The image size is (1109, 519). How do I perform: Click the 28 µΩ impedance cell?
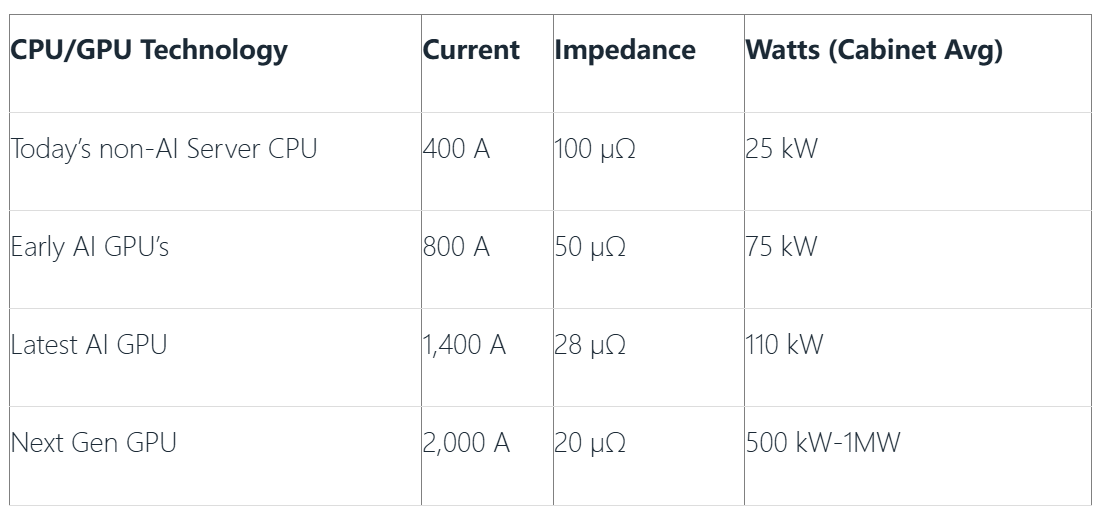click(590, 345)
